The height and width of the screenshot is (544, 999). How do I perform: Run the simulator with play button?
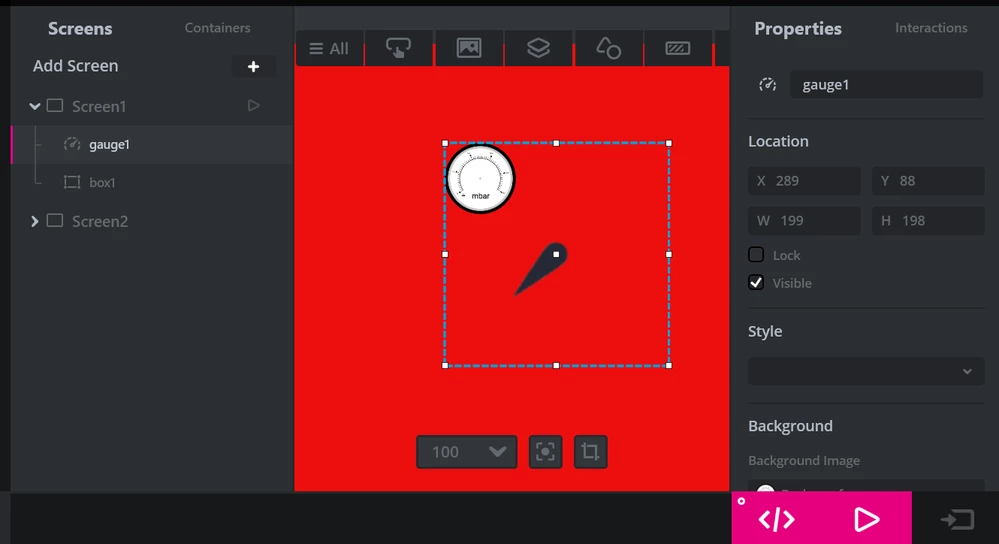click(x=866, y=520)
